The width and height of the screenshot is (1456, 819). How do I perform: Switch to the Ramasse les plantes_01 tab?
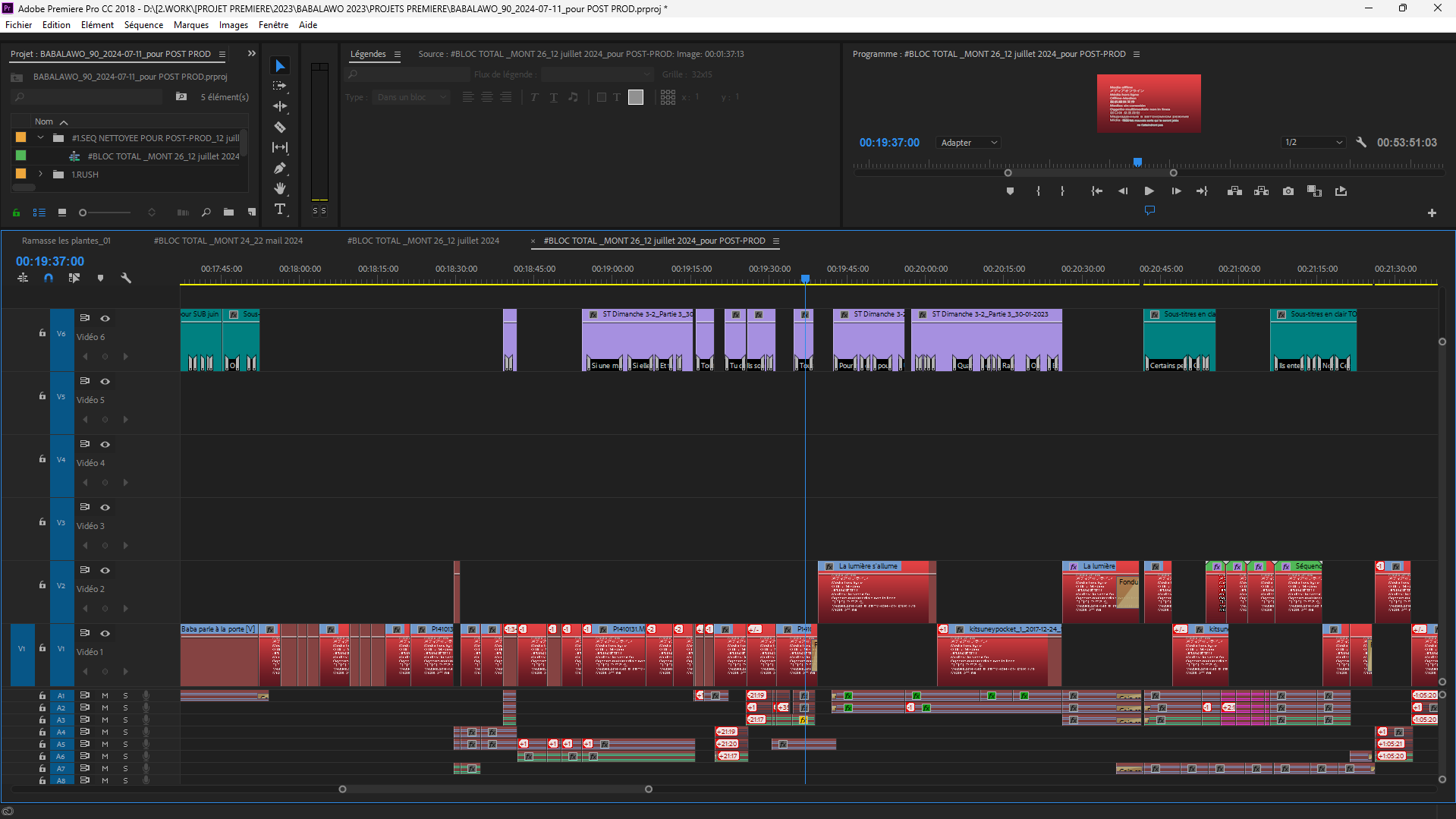pyautogui.click(x=66, y=241)
